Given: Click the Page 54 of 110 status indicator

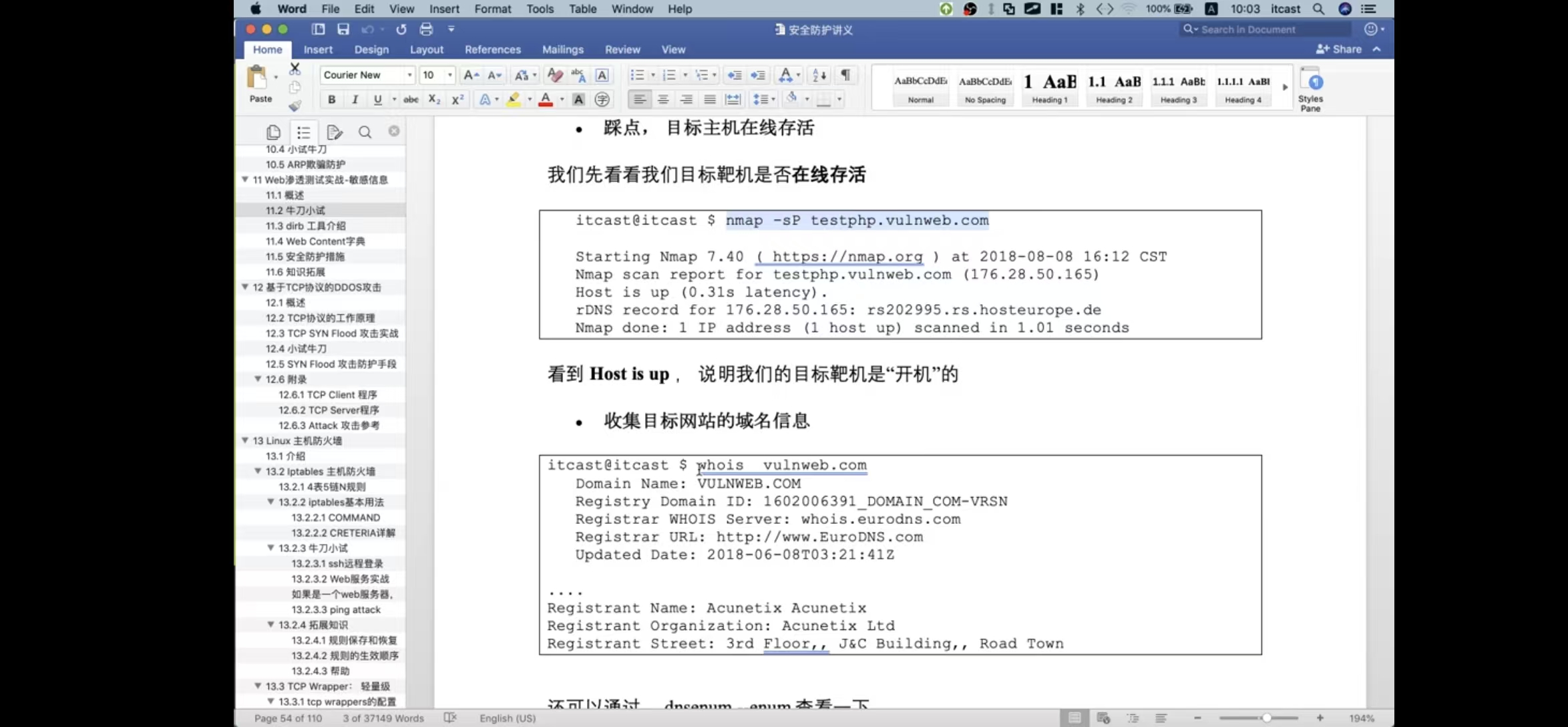Looking at the screenshot, I should point(288,718).
